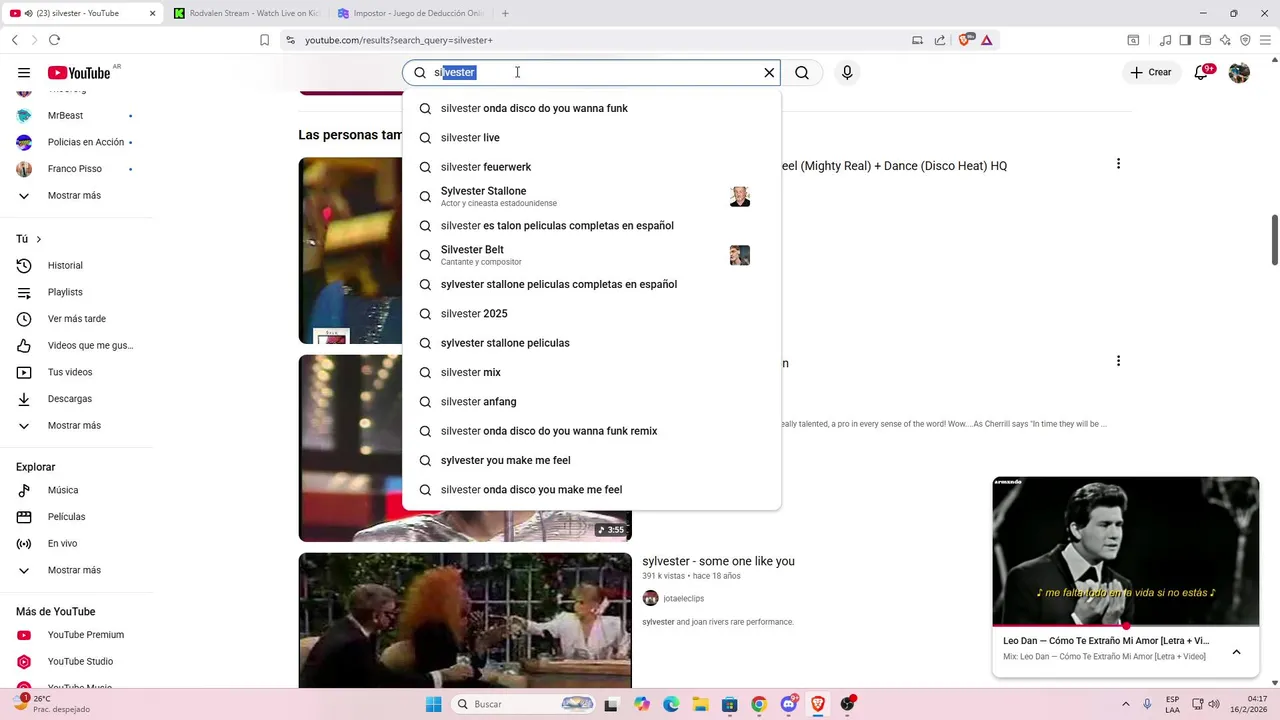Expand the Leo Dan miniplayer chevron
The width and height of the screenshot is (1280, 720).
1236,652
